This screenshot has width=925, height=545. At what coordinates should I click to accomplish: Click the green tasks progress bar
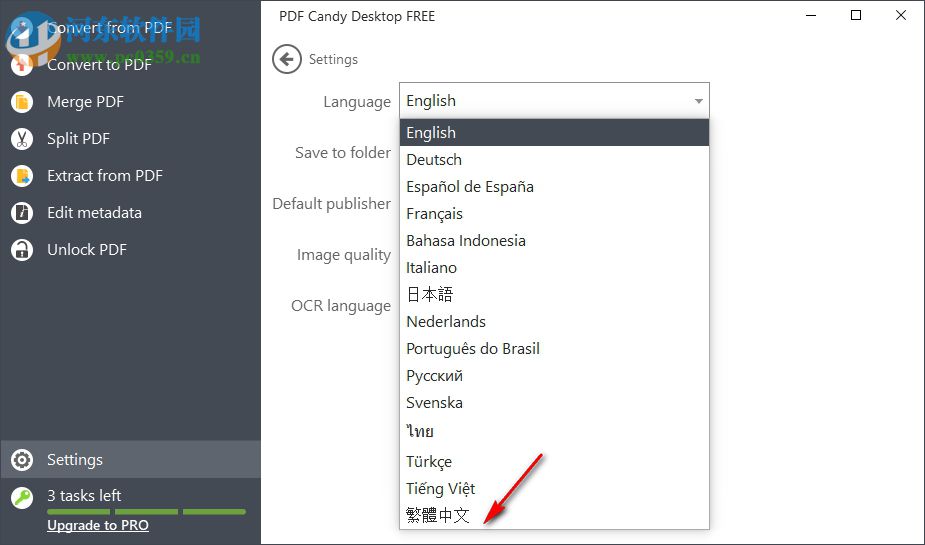[x=146, y=511]
